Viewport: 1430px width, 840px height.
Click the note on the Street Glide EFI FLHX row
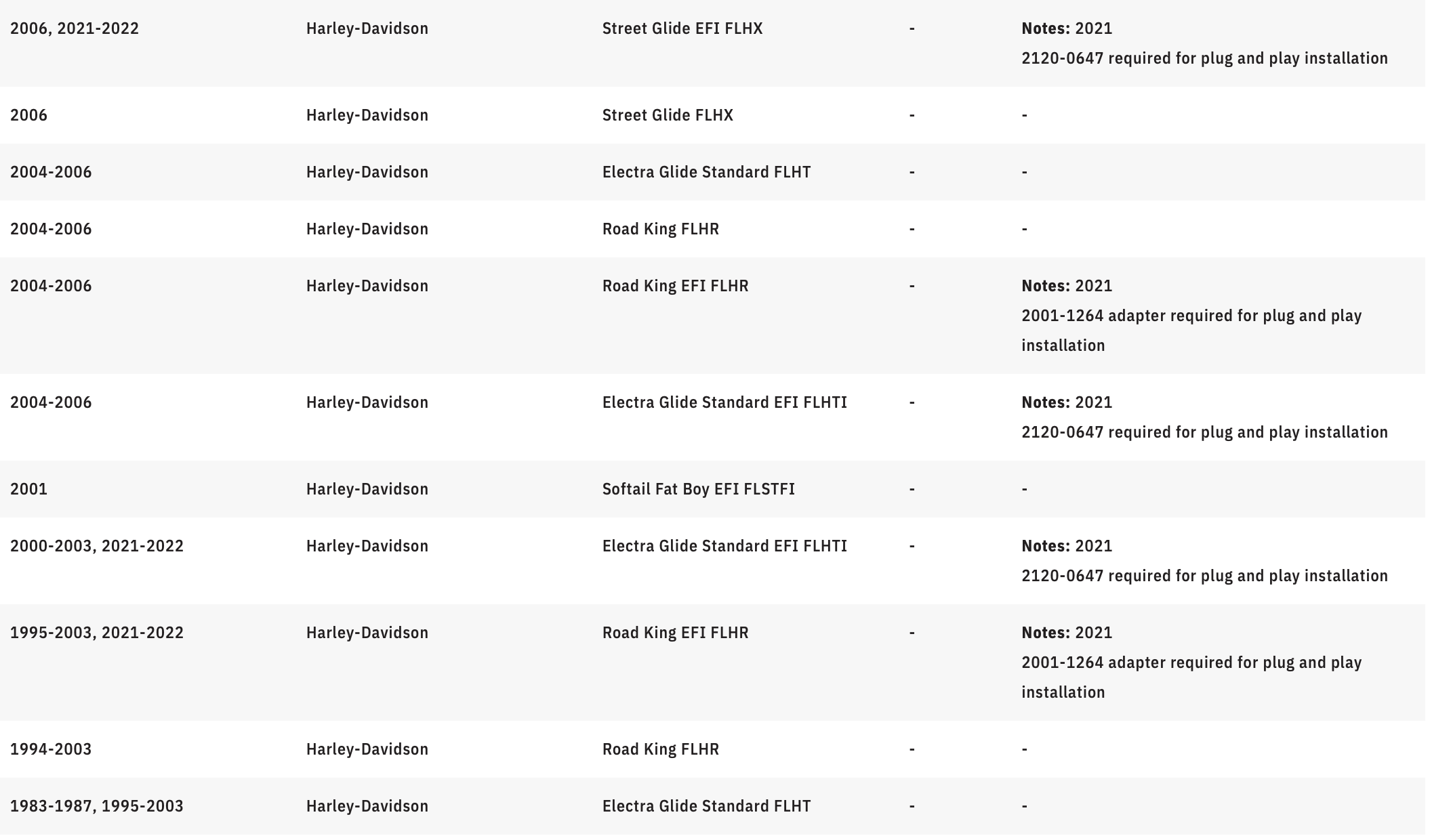1205,43
